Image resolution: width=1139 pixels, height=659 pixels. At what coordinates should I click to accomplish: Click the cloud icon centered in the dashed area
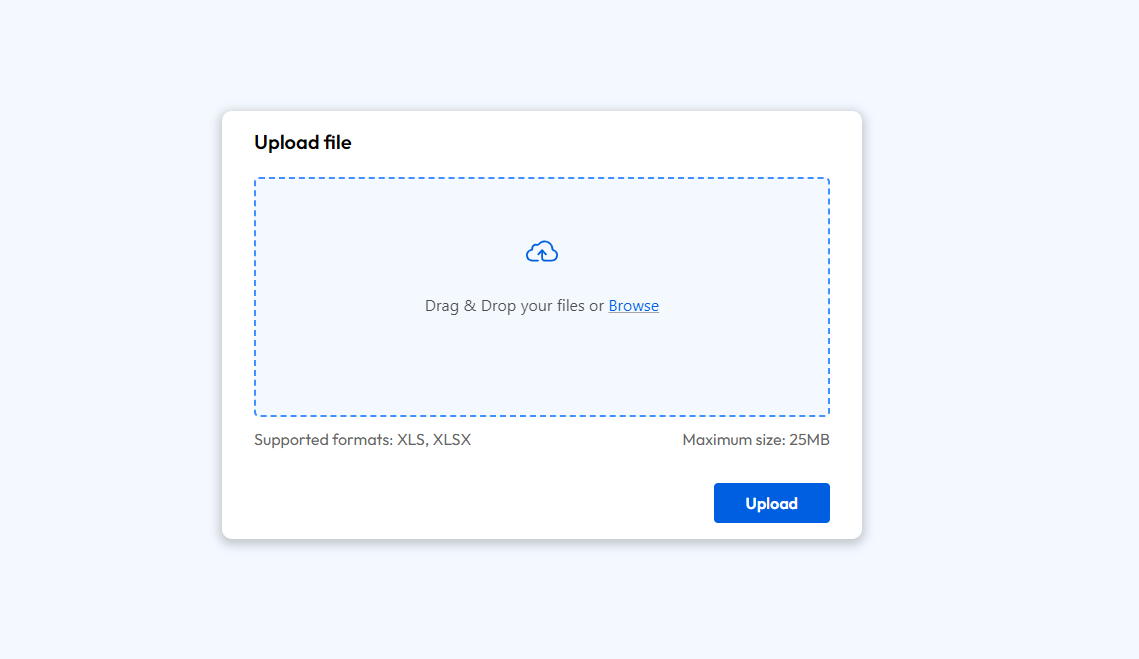[x=542, y=251]
